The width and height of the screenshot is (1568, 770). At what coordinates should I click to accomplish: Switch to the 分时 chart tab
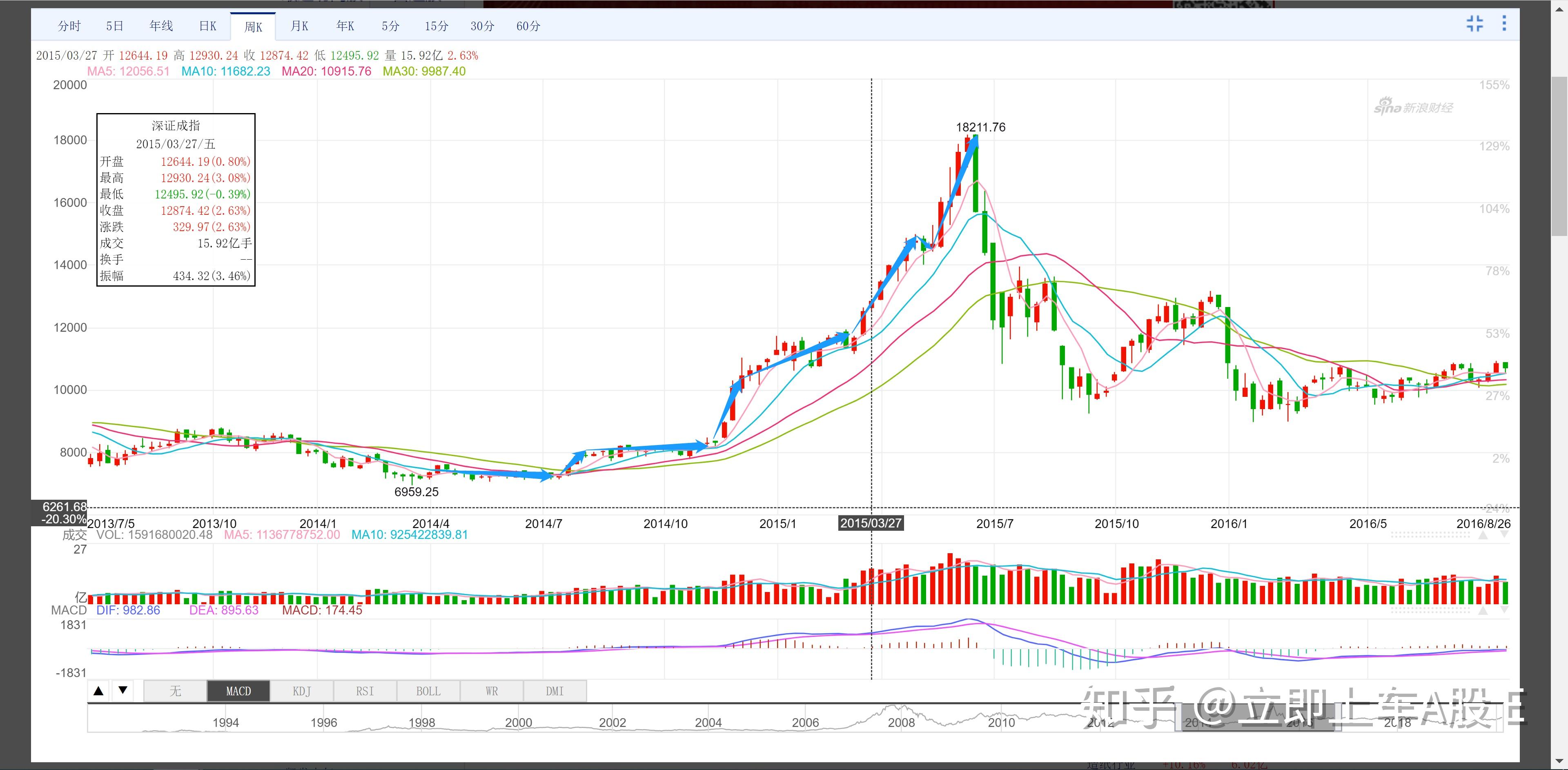click(x=69, y=26)
